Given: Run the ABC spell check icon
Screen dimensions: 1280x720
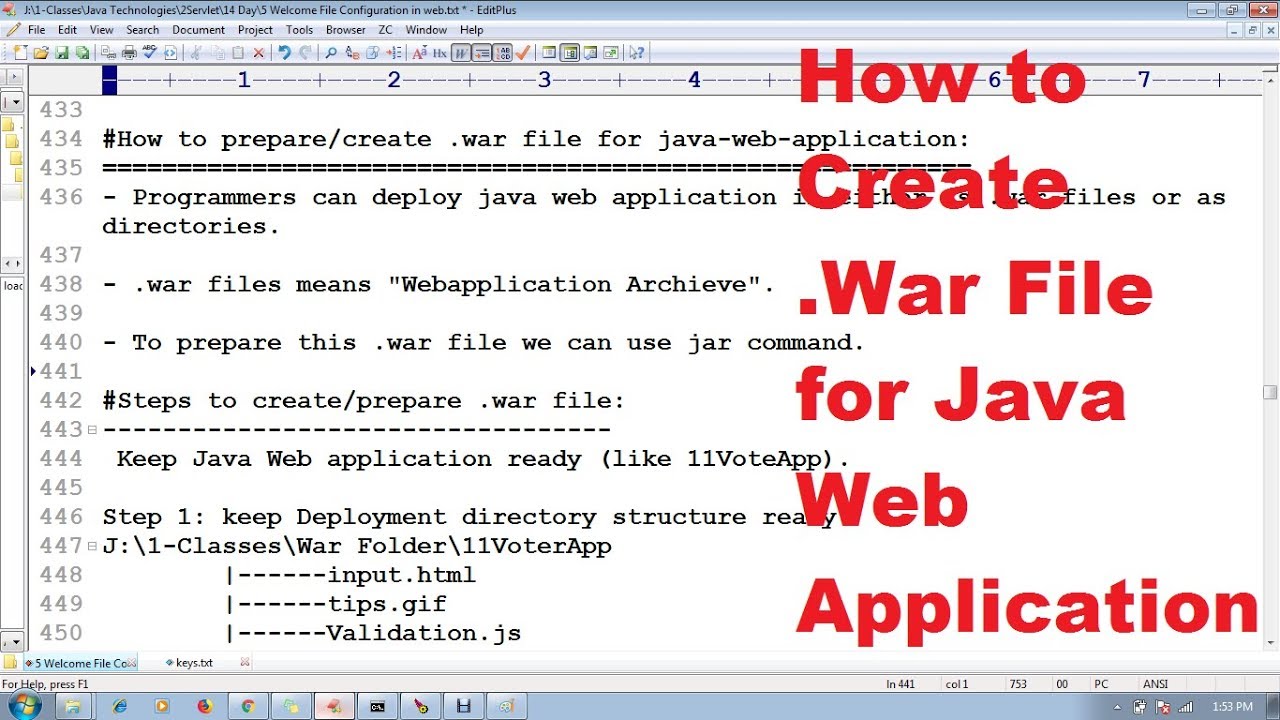Looking at the screenshot, I should click(150, 52).
